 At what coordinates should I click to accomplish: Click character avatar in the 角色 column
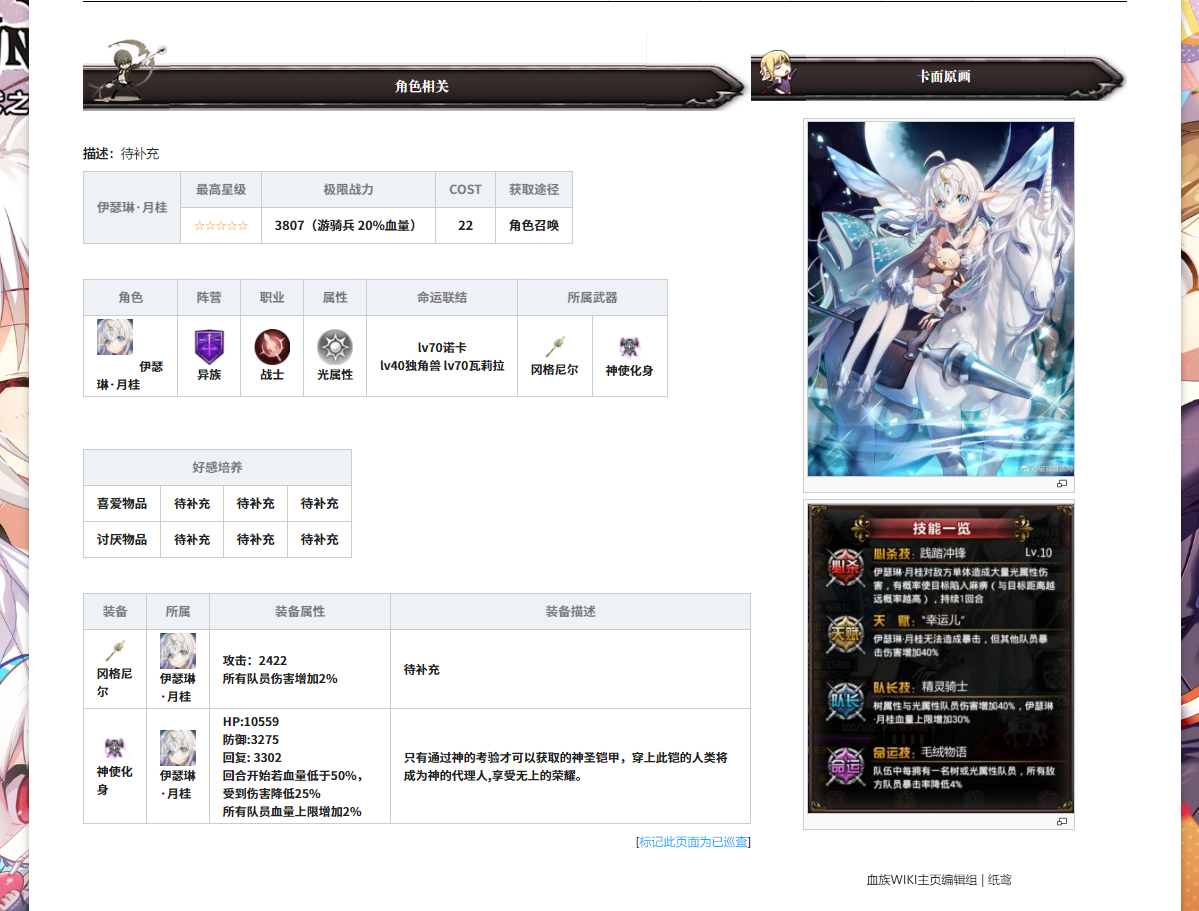coord(115,337)
